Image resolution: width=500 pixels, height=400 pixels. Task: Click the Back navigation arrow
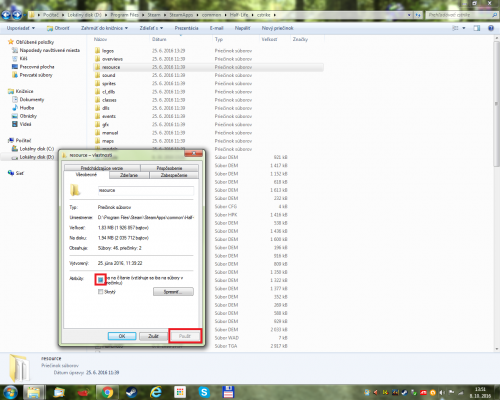tap(6, 15)
